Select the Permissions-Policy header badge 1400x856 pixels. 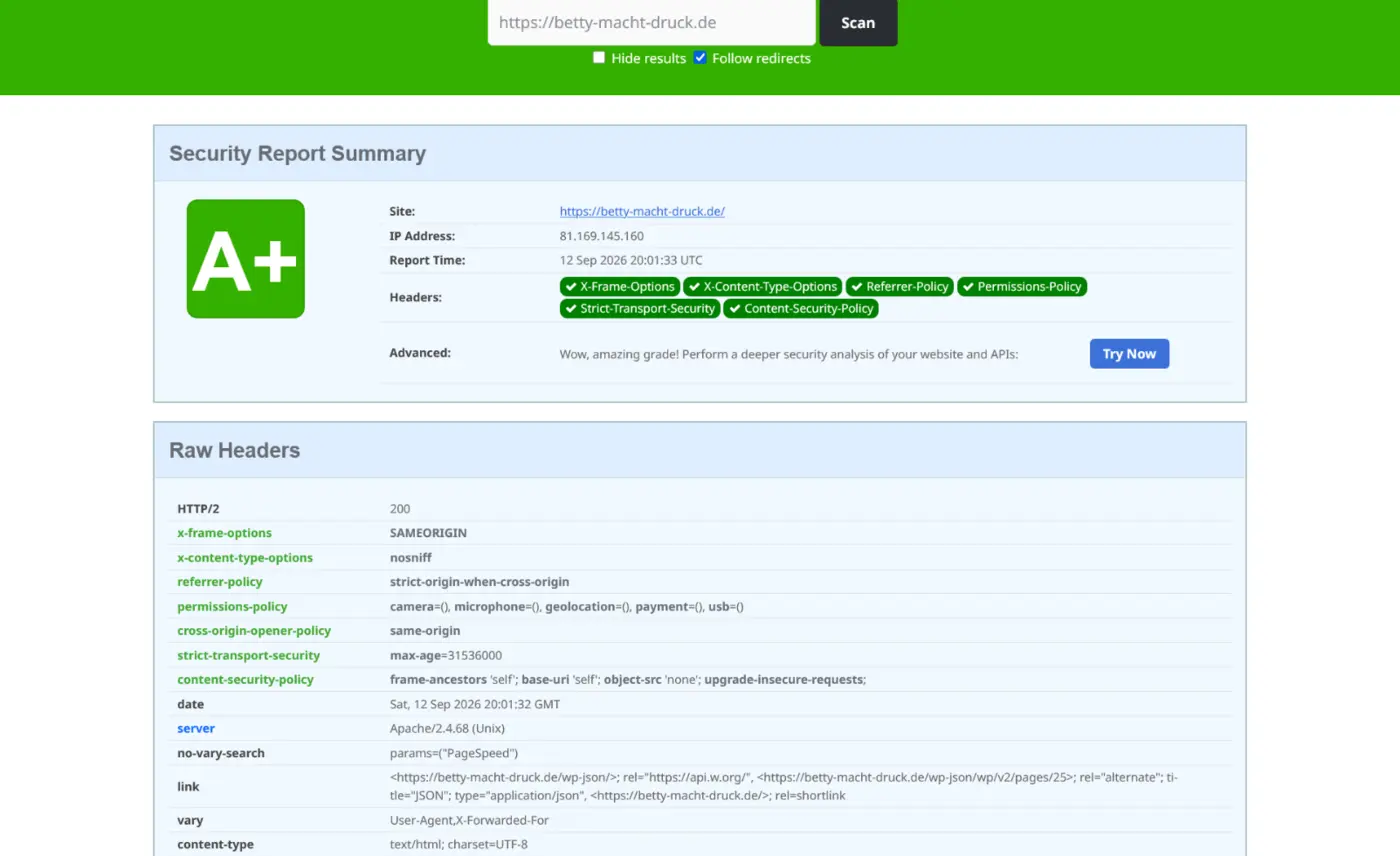1022,286
